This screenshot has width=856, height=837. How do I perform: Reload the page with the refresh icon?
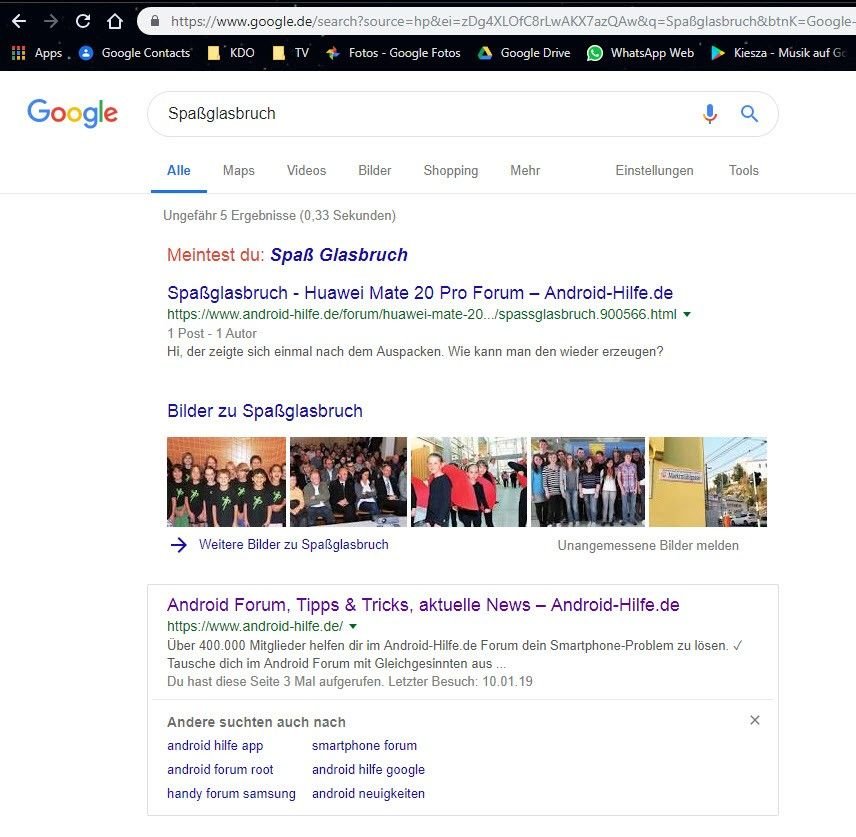(83, 21)
